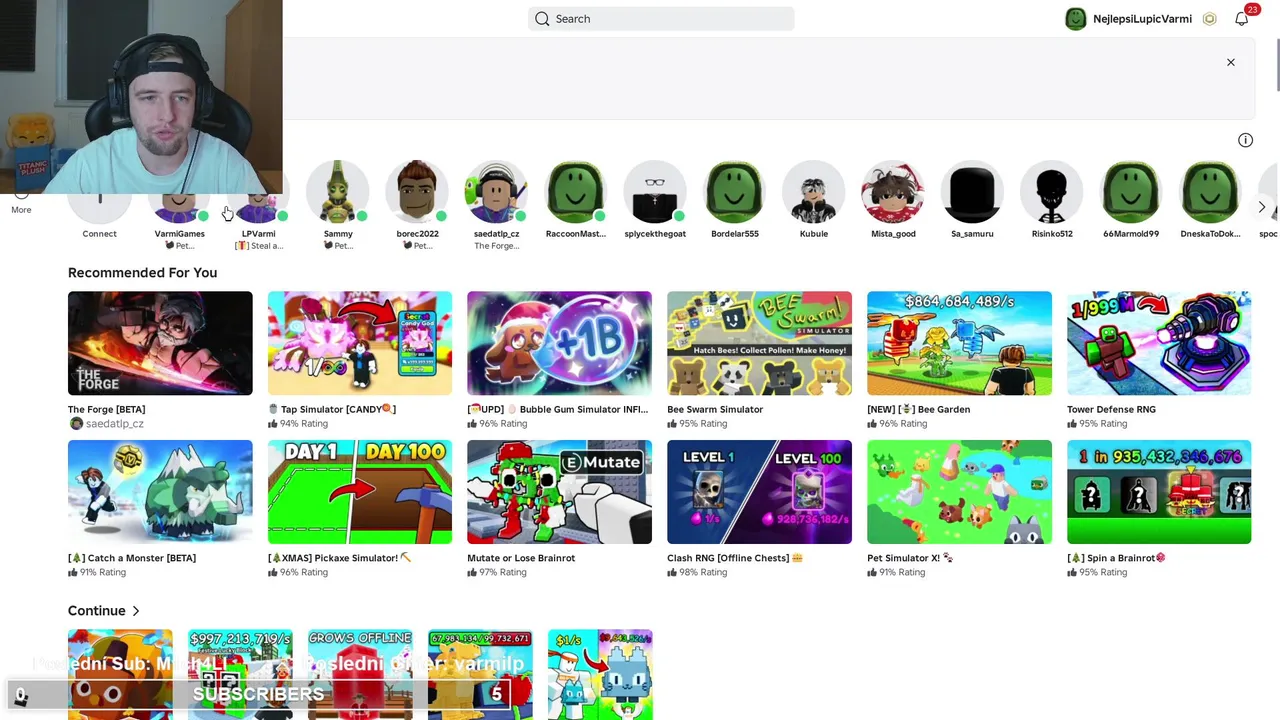Click the NejlepsiLupicVarmi profile avatar
Screen dimensions: 1280x720
[x=1075, y=19]
